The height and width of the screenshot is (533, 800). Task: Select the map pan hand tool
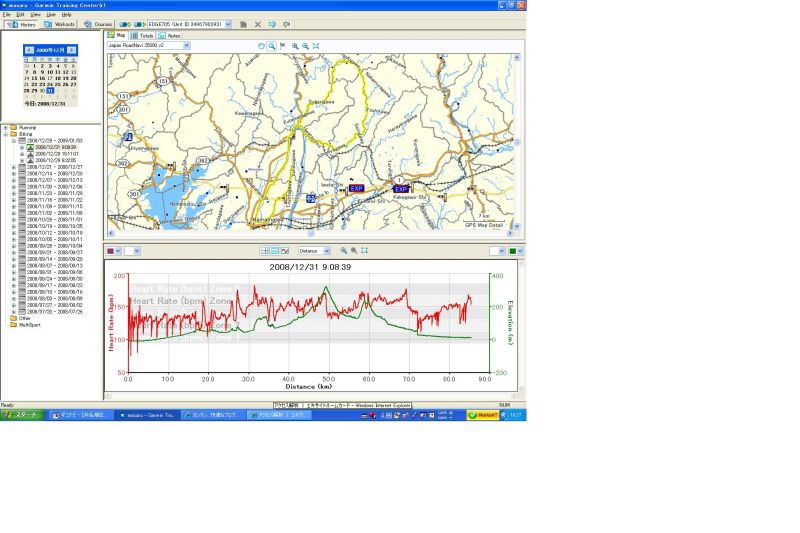(x=261, y=46)
